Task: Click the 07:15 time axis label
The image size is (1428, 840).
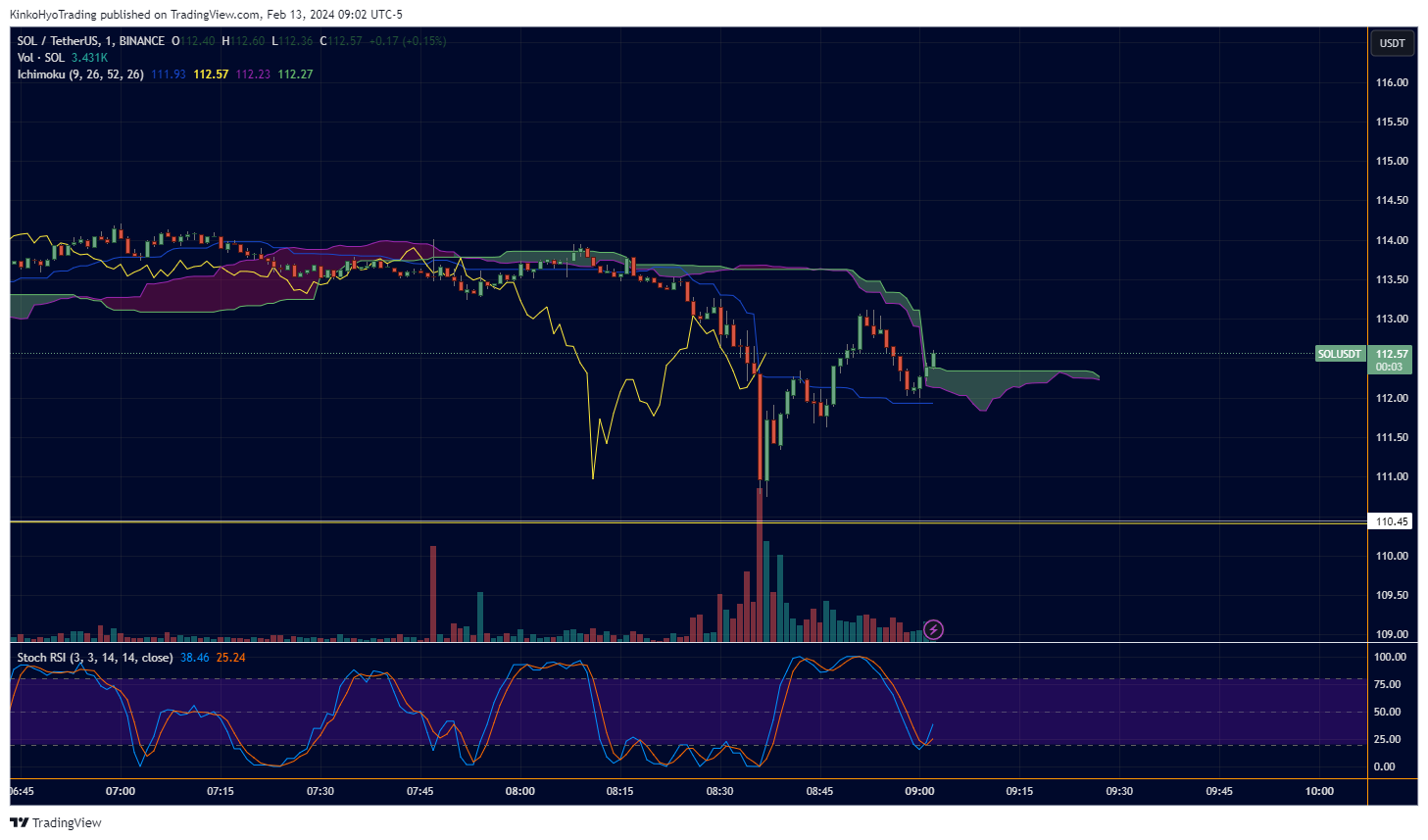Action: click(221, 791)
